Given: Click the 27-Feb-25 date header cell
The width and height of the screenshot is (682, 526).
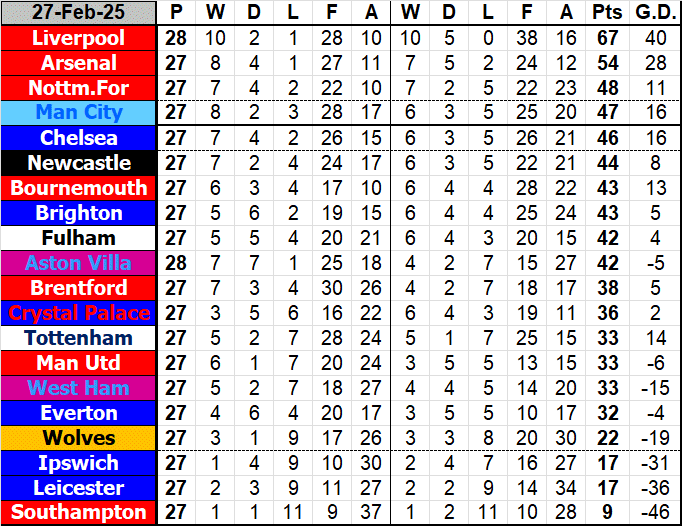Looking at the screenshot, I should pyautogui.click(x=79, y=13).
